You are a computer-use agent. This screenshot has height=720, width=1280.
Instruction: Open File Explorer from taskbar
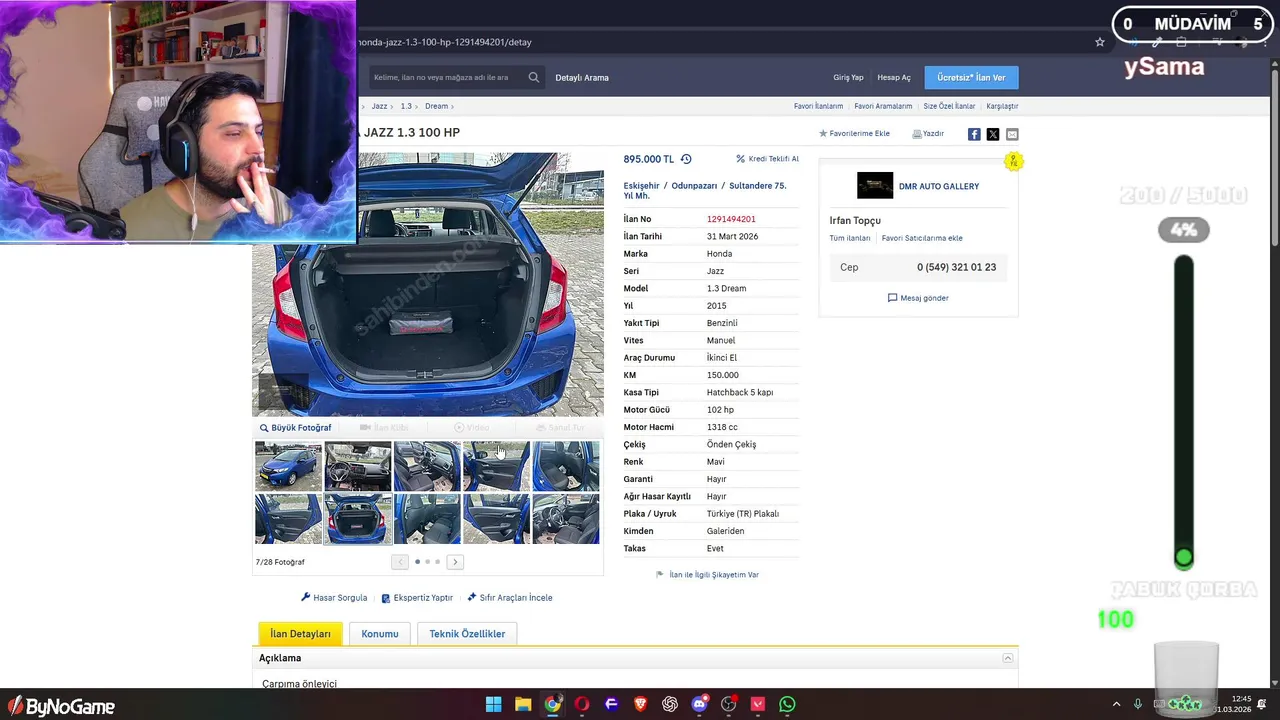coord(523,704)
